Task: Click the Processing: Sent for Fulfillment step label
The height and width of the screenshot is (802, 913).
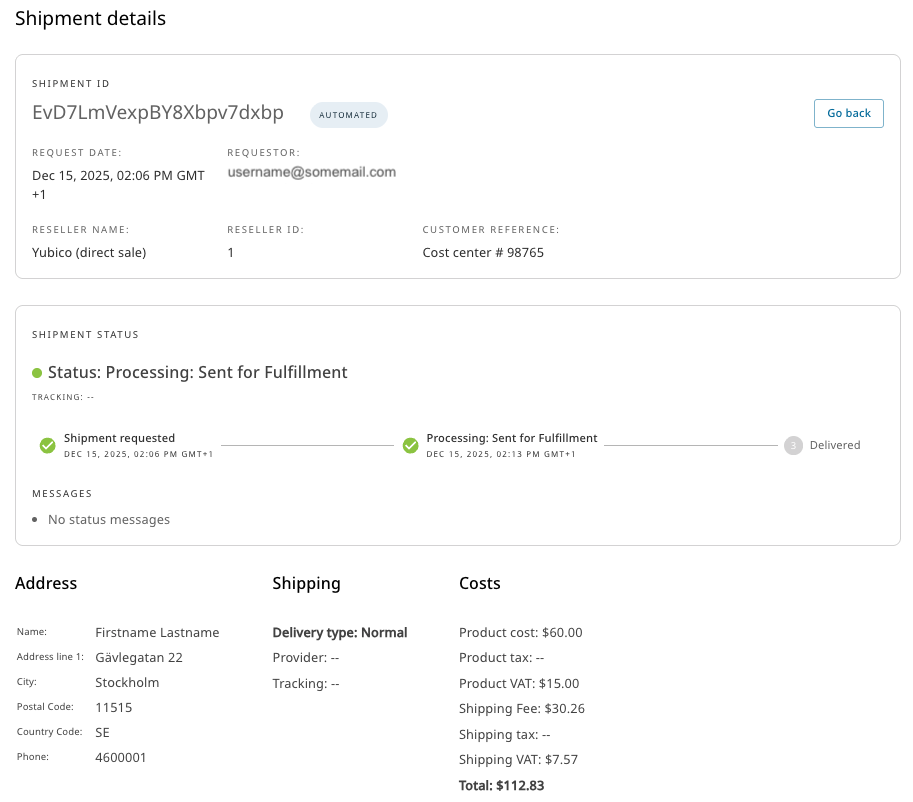Action: pos(511,438)
